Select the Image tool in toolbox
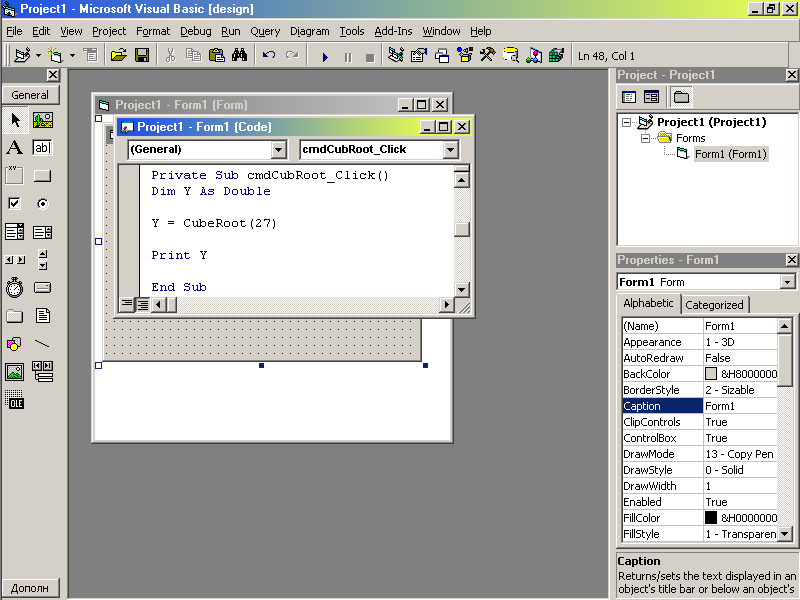Viewport: 800px width, 600px height. 15,372
